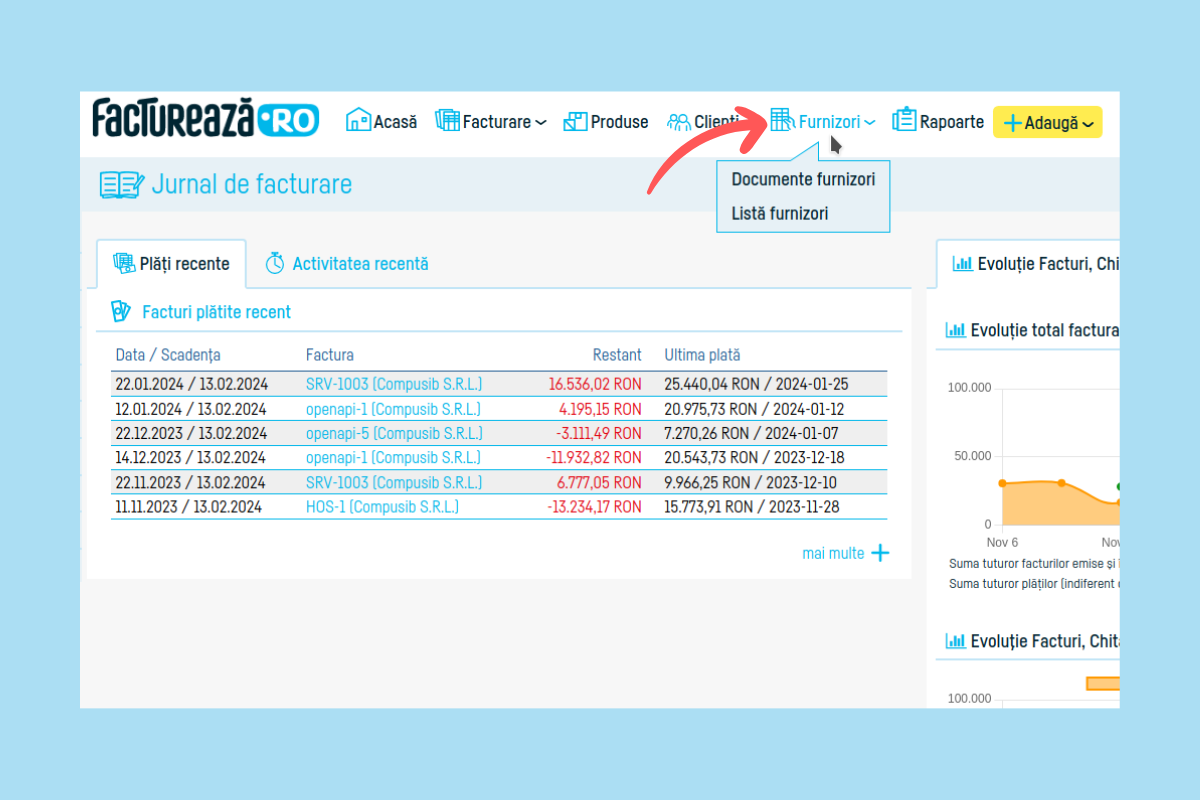
Task: Click the Activitatea recentă stopwatch icon
Action: 275,263
